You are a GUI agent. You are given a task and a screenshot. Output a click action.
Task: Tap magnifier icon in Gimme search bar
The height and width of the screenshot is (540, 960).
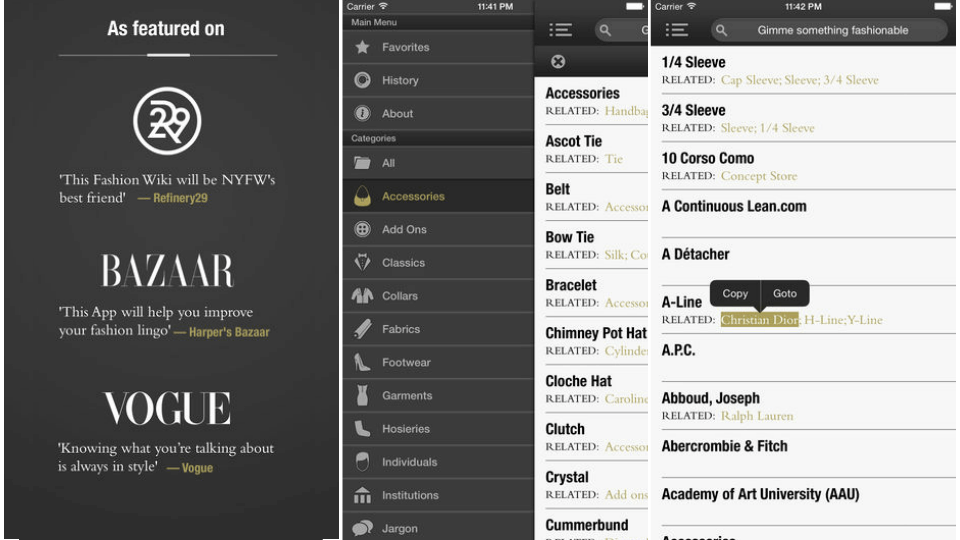721,30
